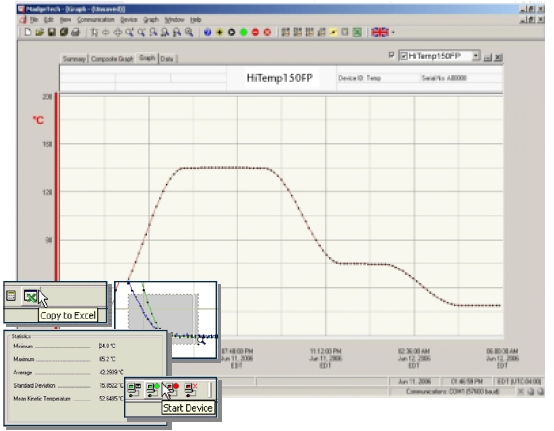
Task: Click the Device ID: Temp field
Action: click(x=359, y=78)
